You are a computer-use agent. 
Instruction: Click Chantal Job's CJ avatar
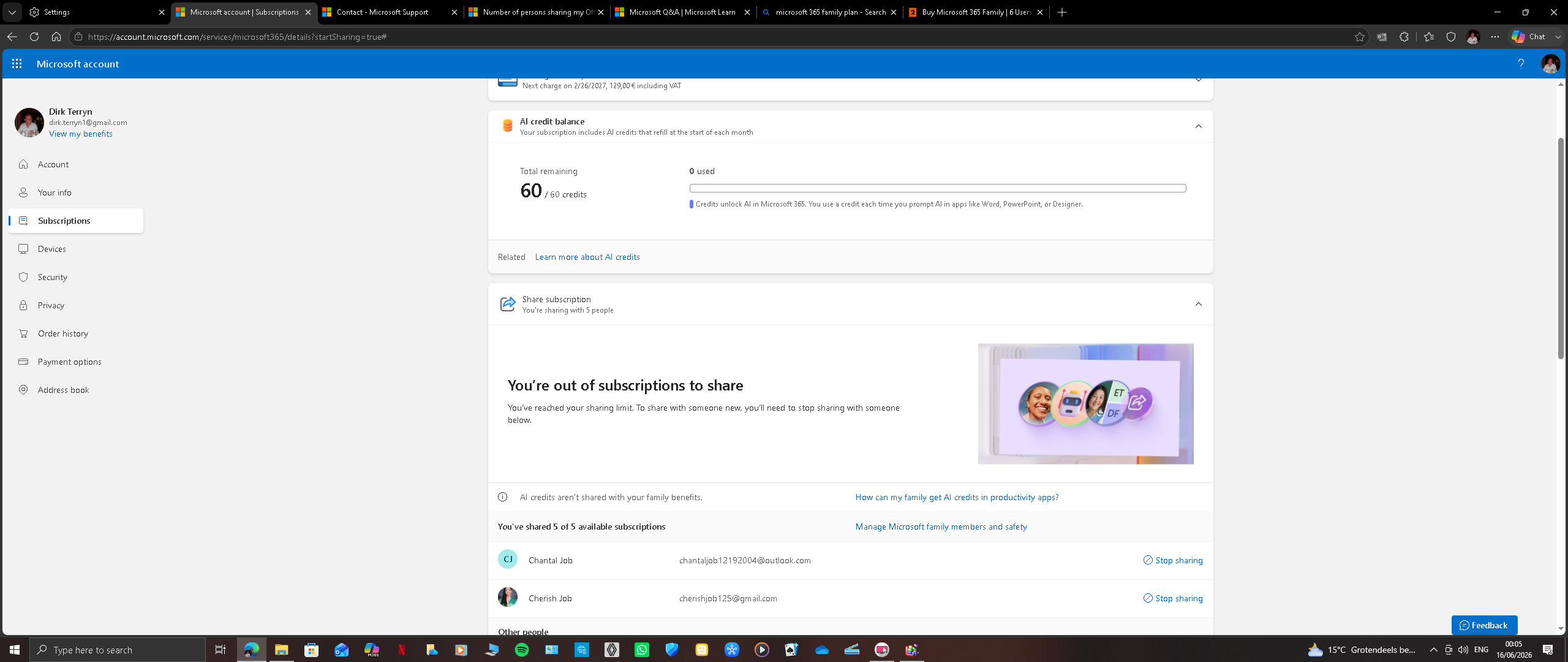click(508, 560)
